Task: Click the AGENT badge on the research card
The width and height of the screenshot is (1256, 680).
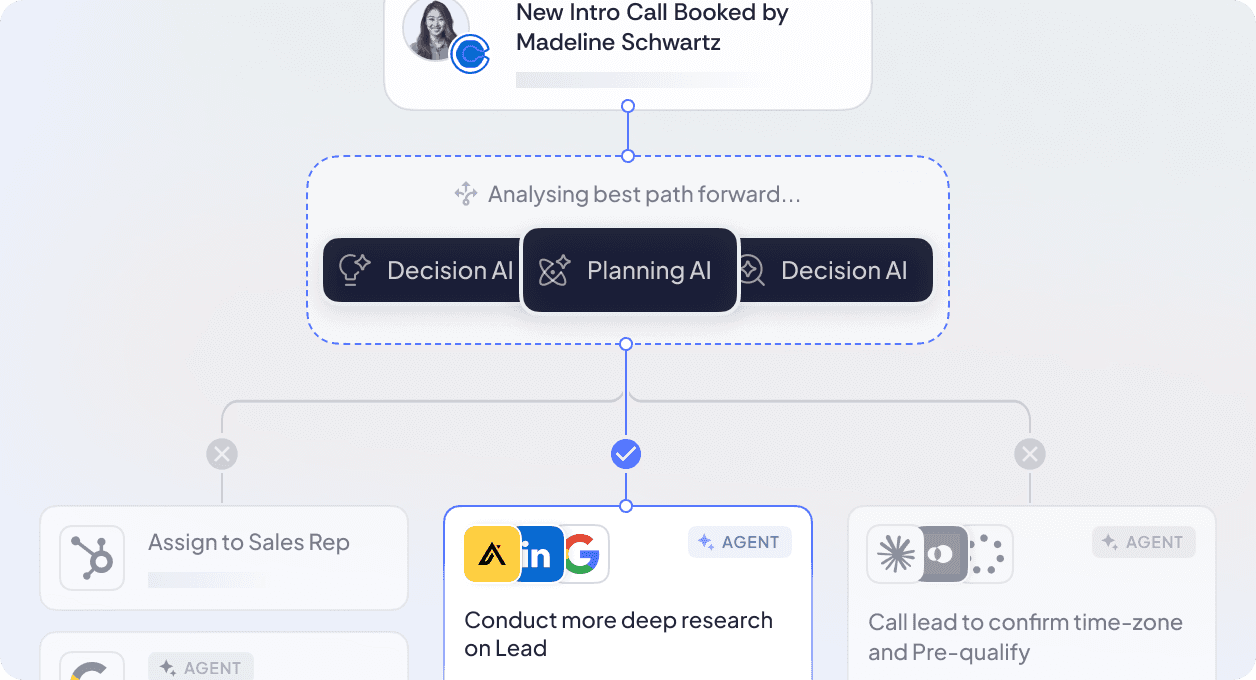Action: (740, 541)
